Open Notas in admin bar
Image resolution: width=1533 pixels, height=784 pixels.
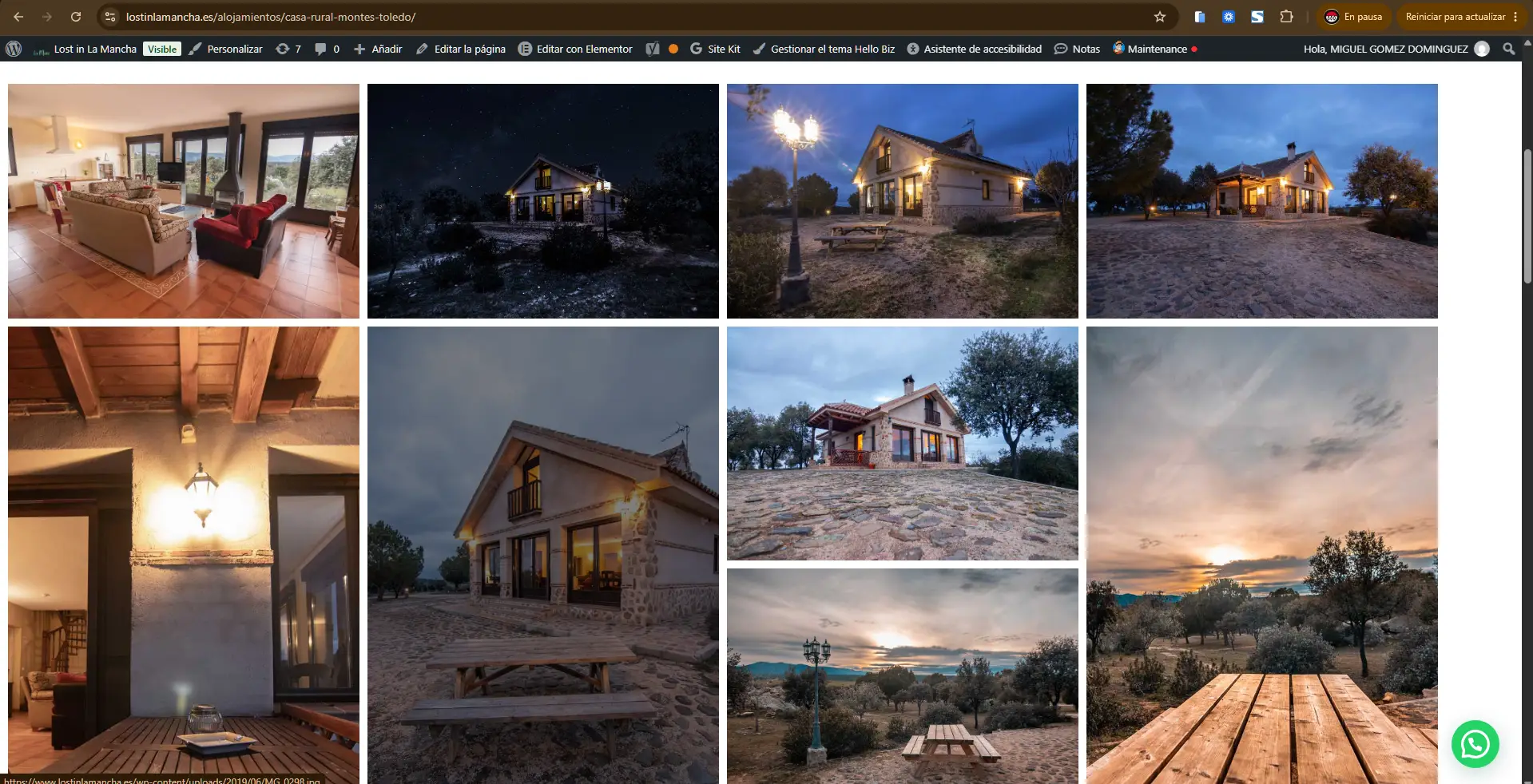click(1077, 49)
